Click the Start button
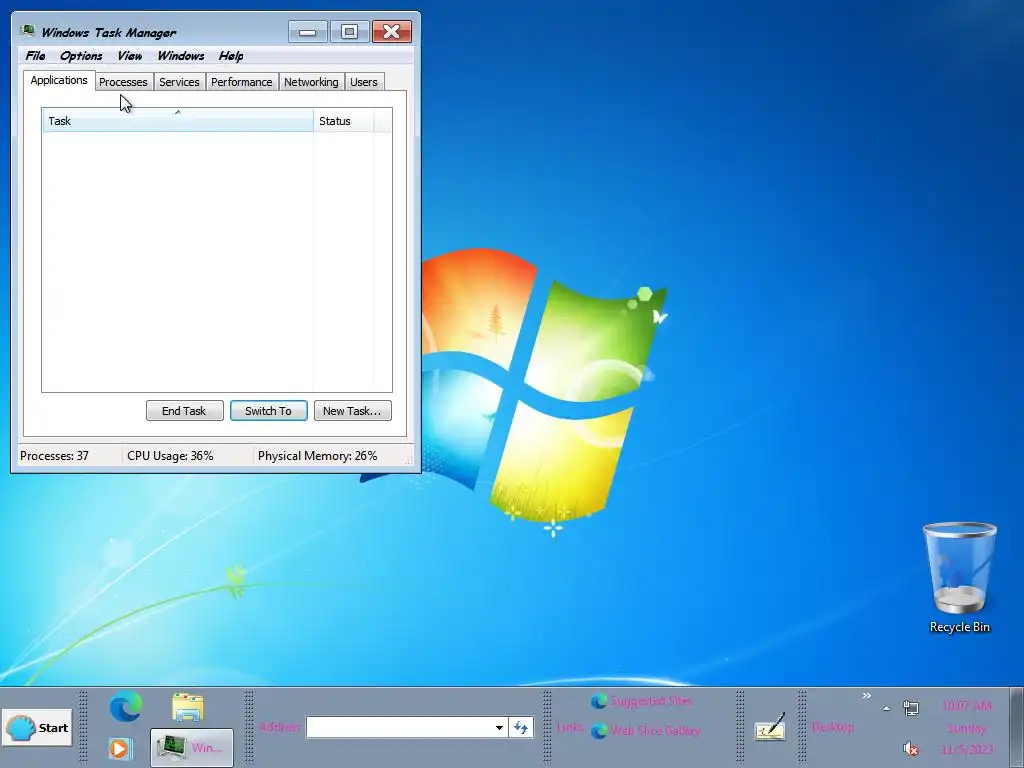1024x768 pixels. coord(37,728)
